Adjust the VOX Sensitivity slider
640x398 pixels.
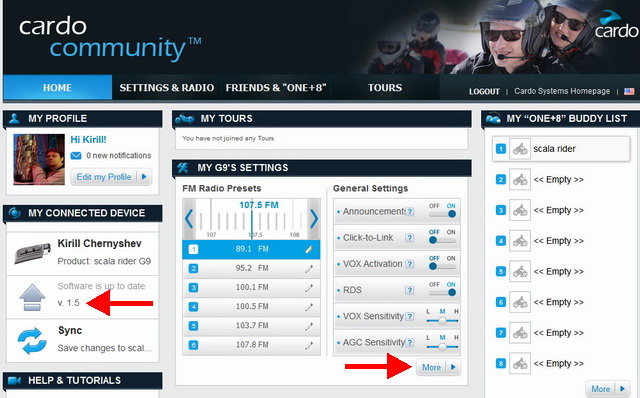point(442,321)
